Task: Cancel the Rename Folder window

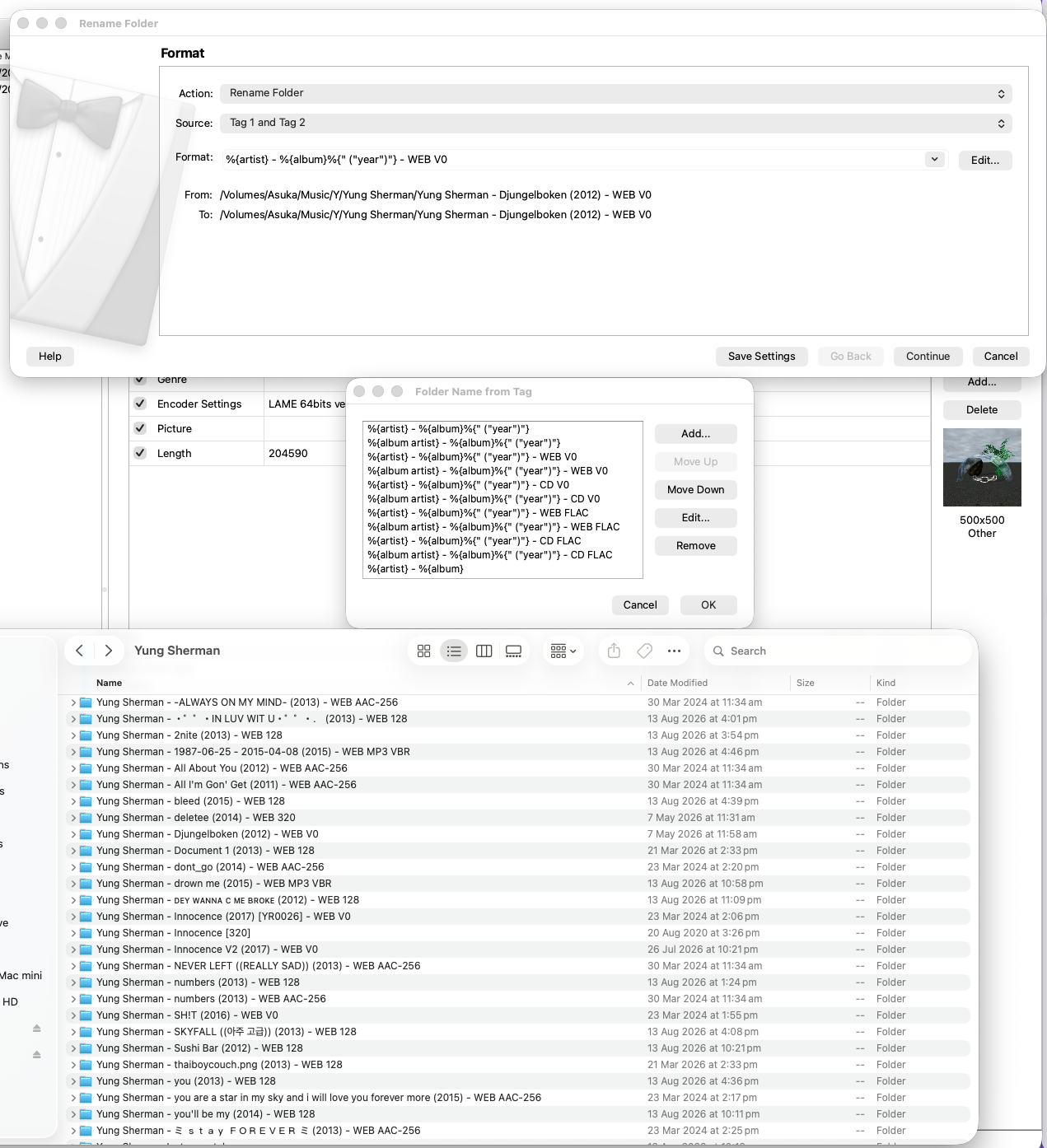Action: coord(1001,357)
